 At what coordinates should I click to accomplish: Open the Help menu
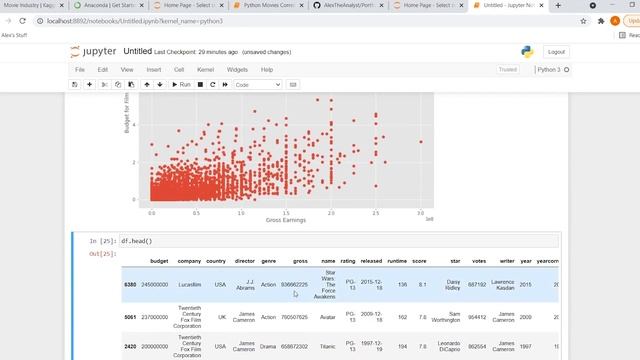point(267,70)
